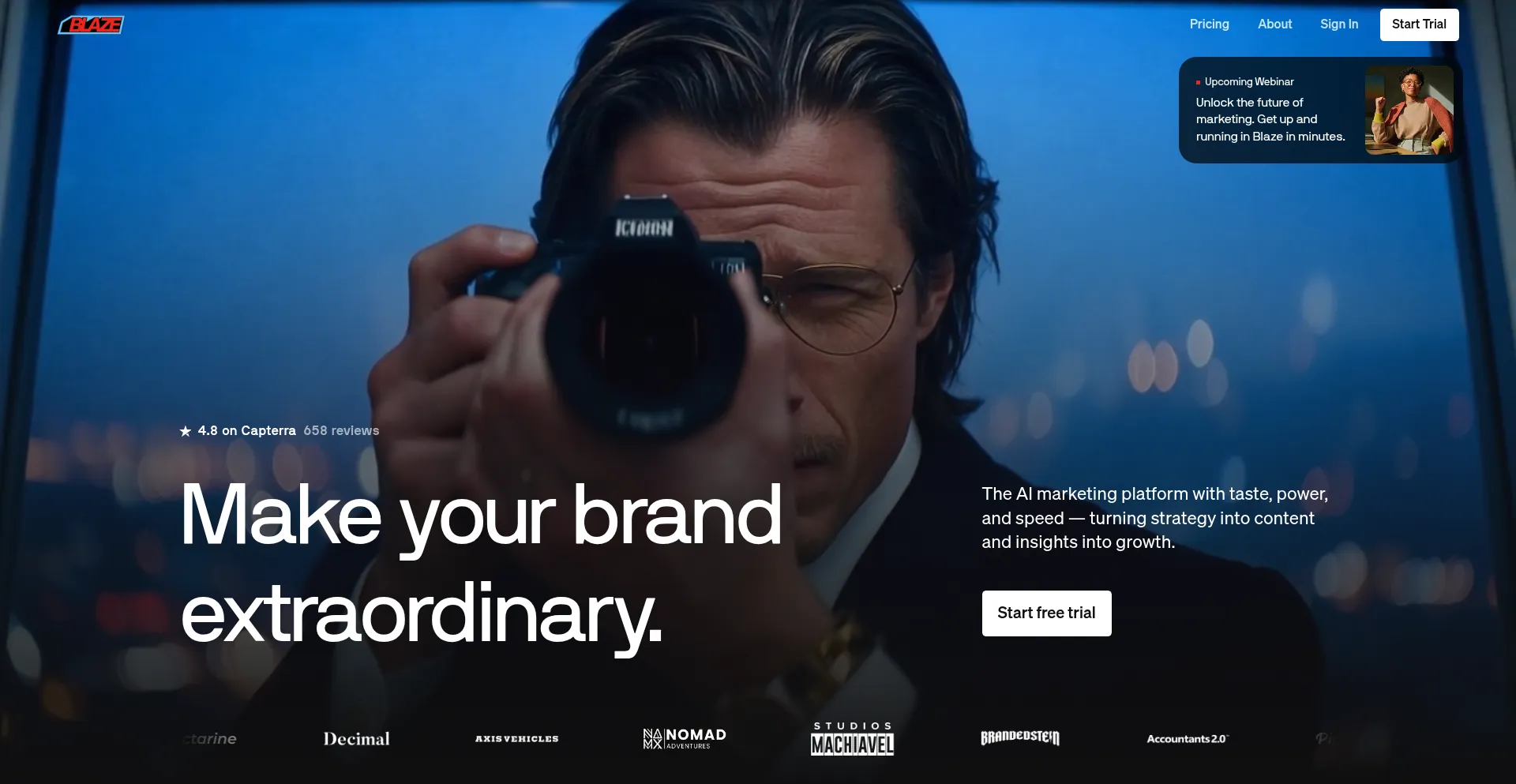Image resolution: width=1516 pixels, height=784 pixels.
Task: Click the 4.8 on Capterra rating text
Action: (246, 431)
